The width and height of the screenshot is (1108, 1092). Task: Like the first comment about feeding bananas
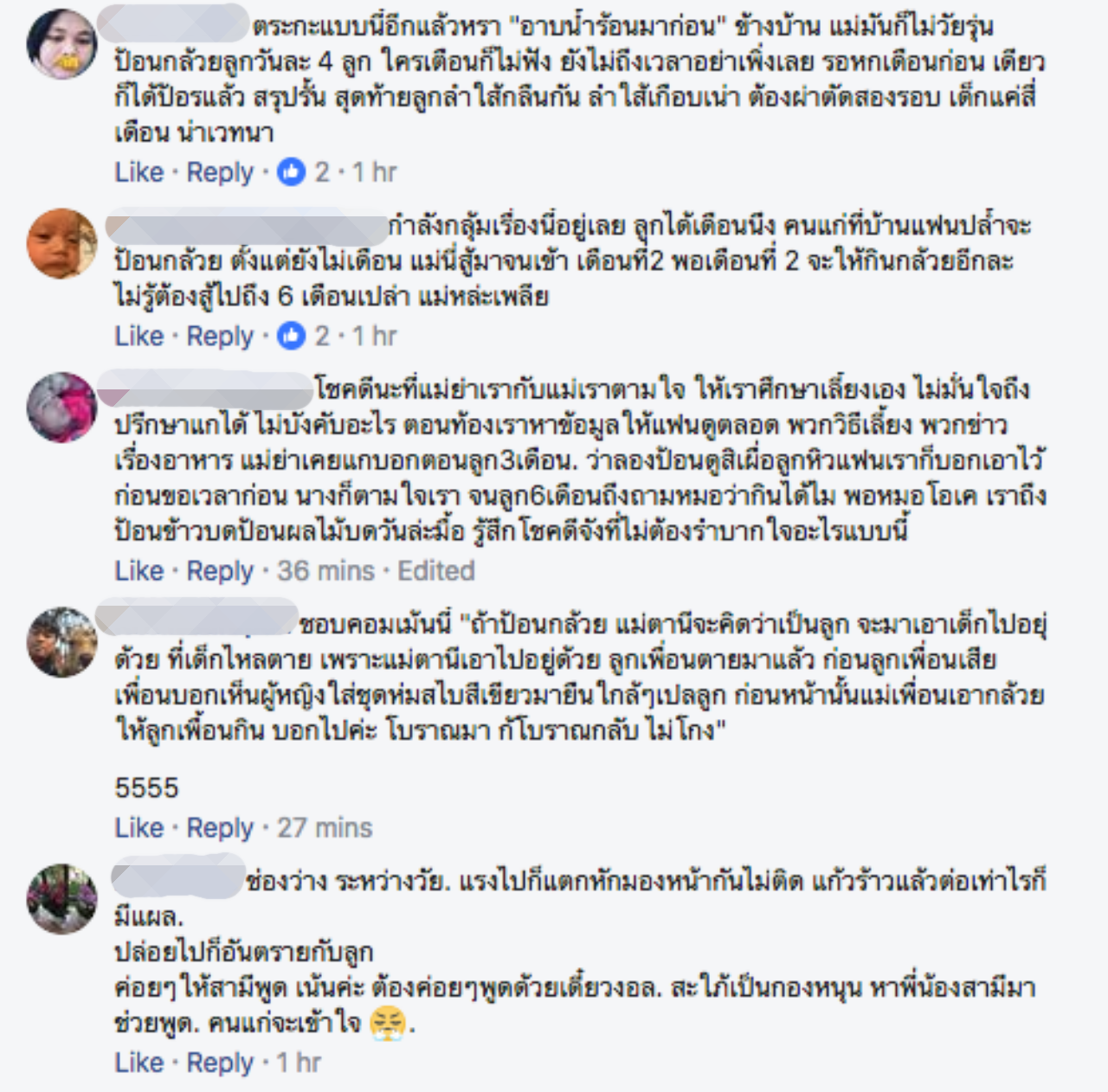pos(138,172)
